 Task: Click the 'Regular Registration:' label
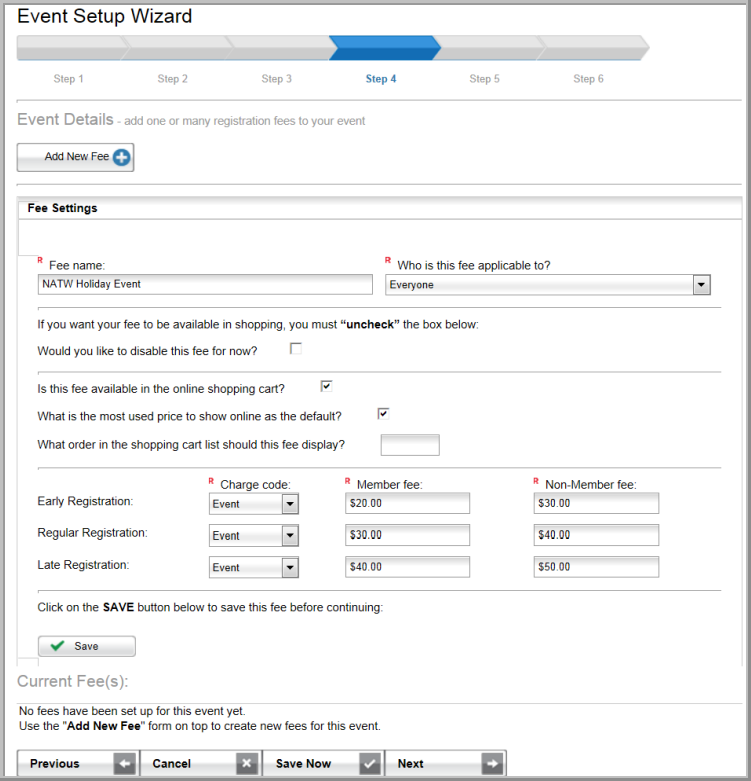[93, 533]
